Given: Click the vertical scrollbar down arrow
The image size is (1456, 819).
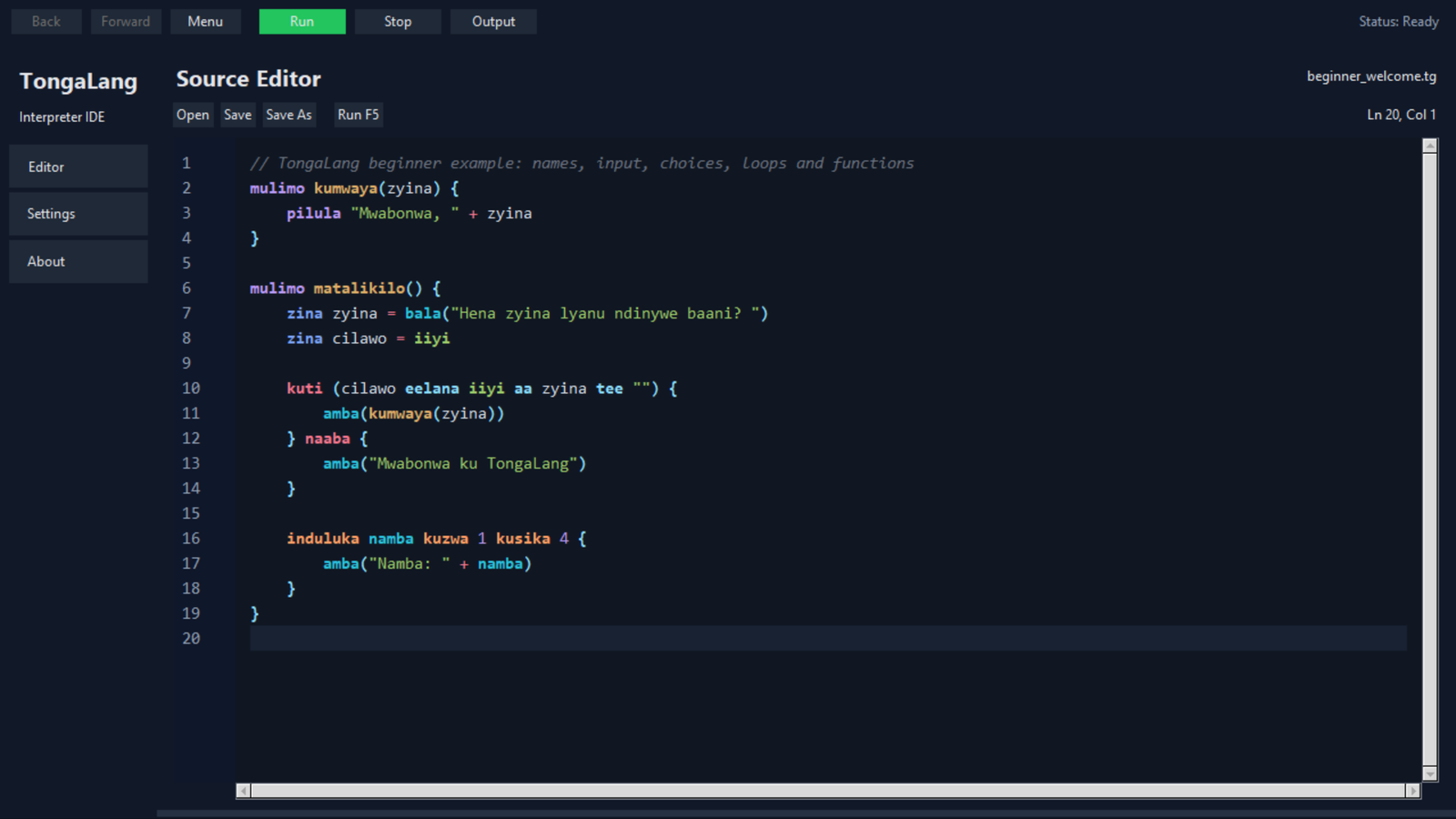Looking at the screenshot, I should pos(1430,773).
